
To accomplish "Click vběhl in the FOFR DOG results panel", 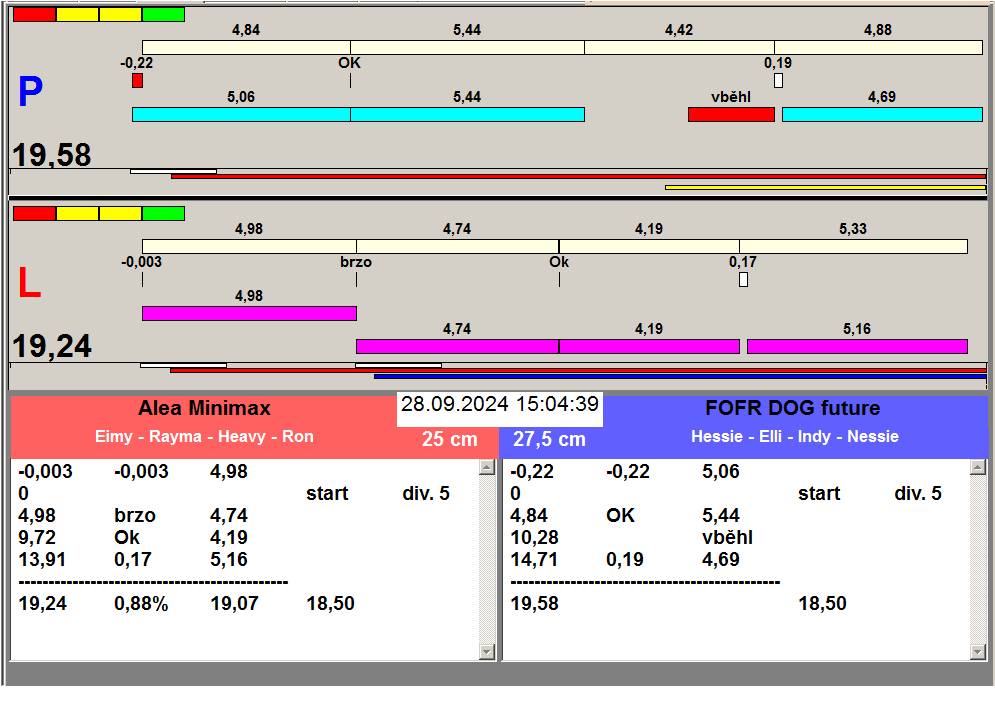I will point(727,538).
